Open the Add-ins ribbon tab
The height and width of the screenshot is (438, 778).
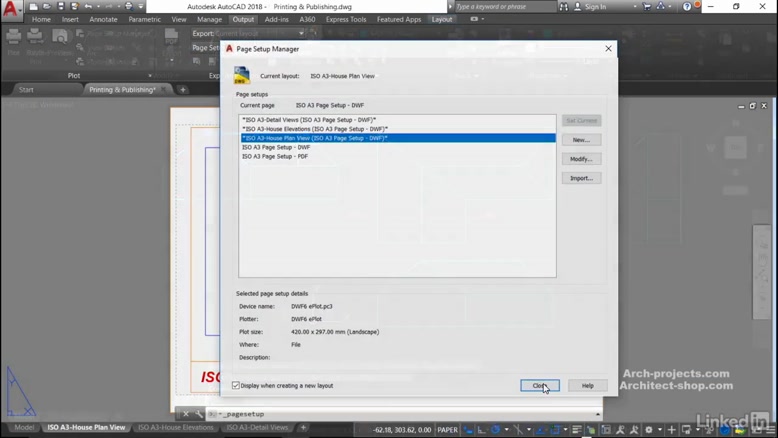(x=276, y=19)
